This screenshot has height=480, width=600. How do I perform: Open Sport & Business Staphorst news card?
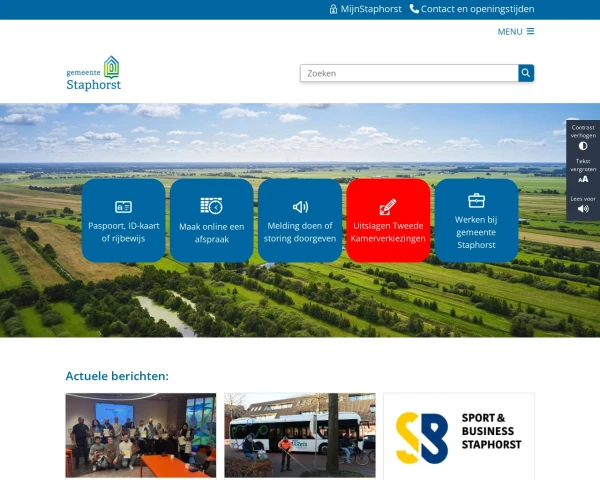(459, 436)
